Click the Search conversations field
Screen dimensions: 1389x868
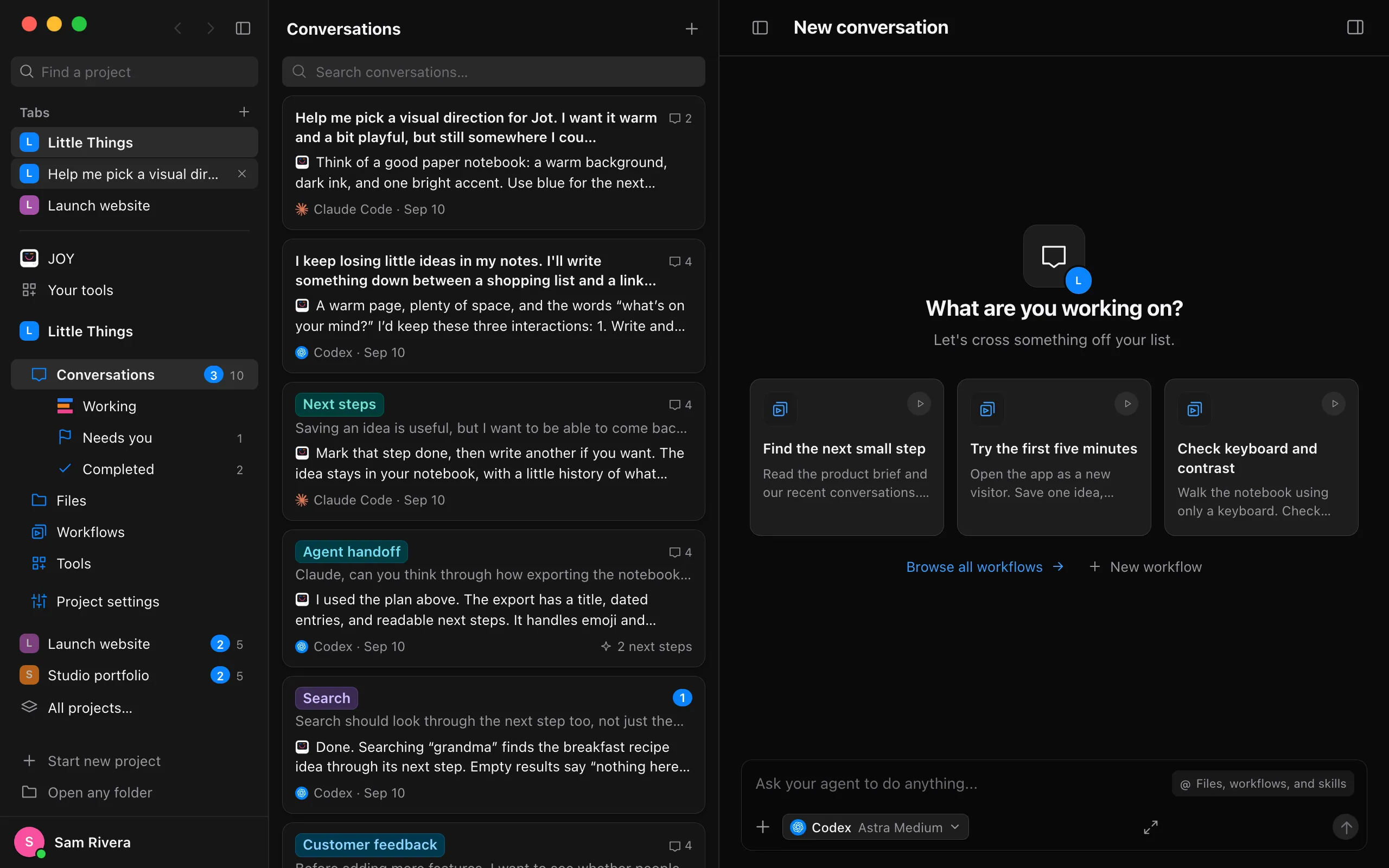click(494, 72)
